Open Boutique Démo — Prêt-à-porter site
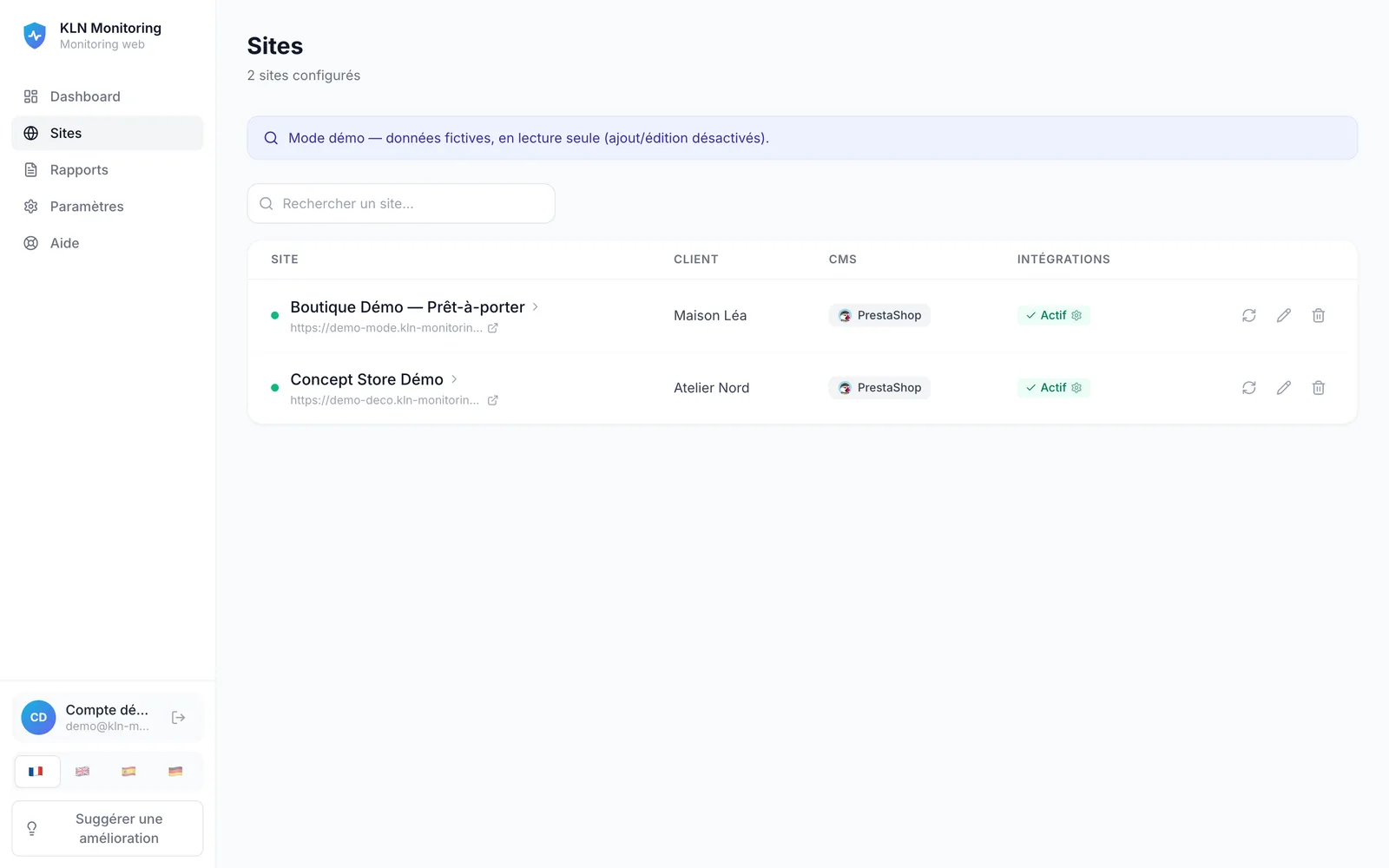The image size is (1389, 868). (x=407, y=306)
